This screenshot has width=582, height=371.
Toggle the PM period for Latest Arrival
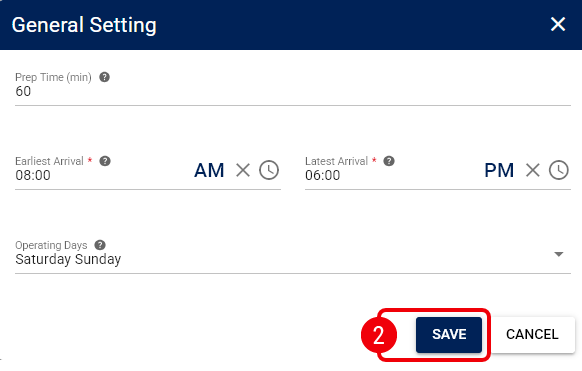499,171
